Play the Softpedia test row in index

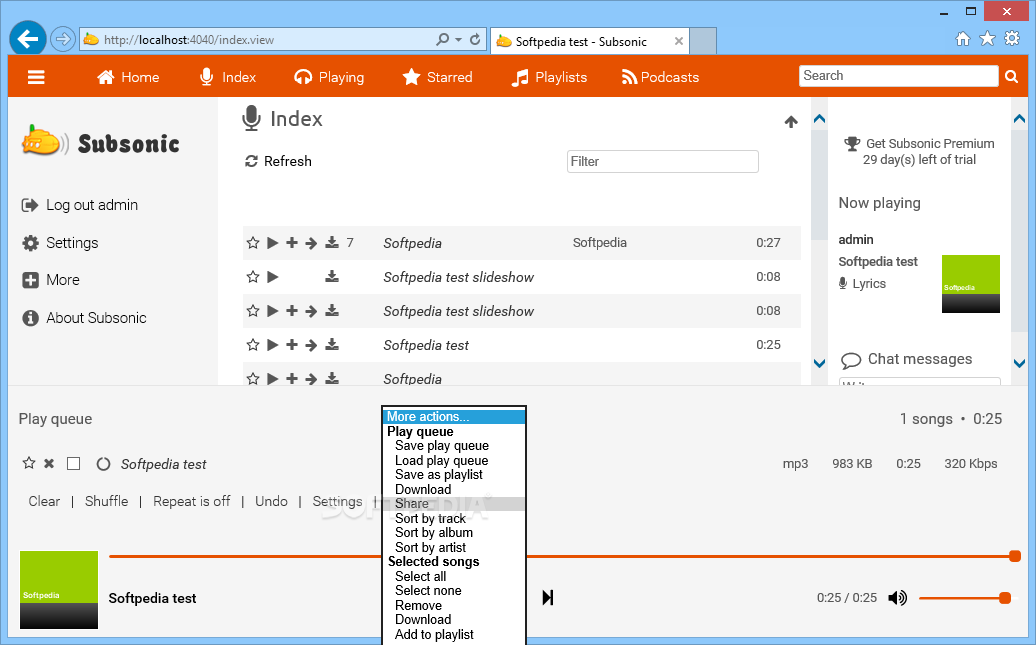point(272,344)
